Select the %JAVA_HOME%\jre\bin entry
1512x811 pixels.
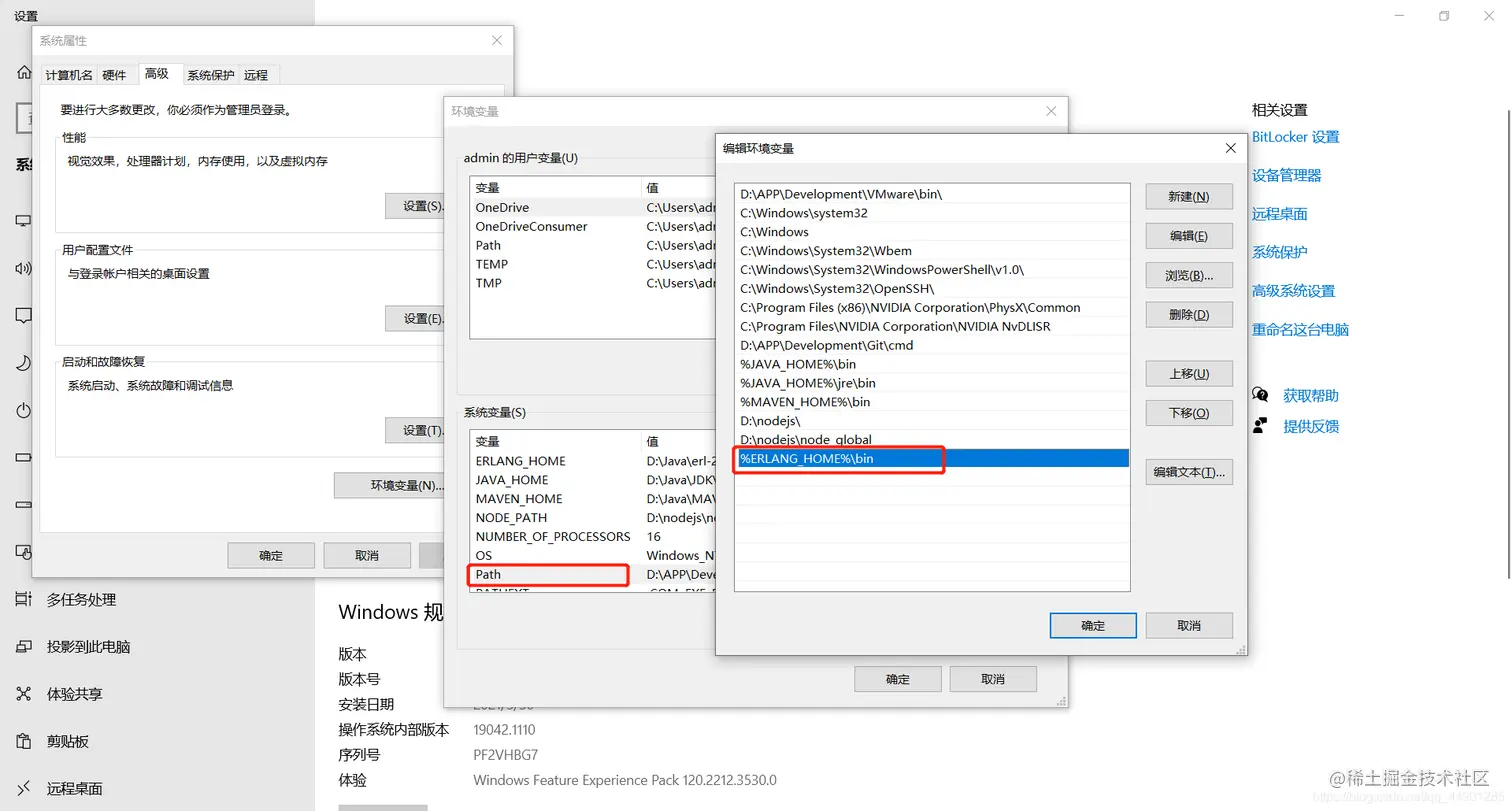pos(932,383)
